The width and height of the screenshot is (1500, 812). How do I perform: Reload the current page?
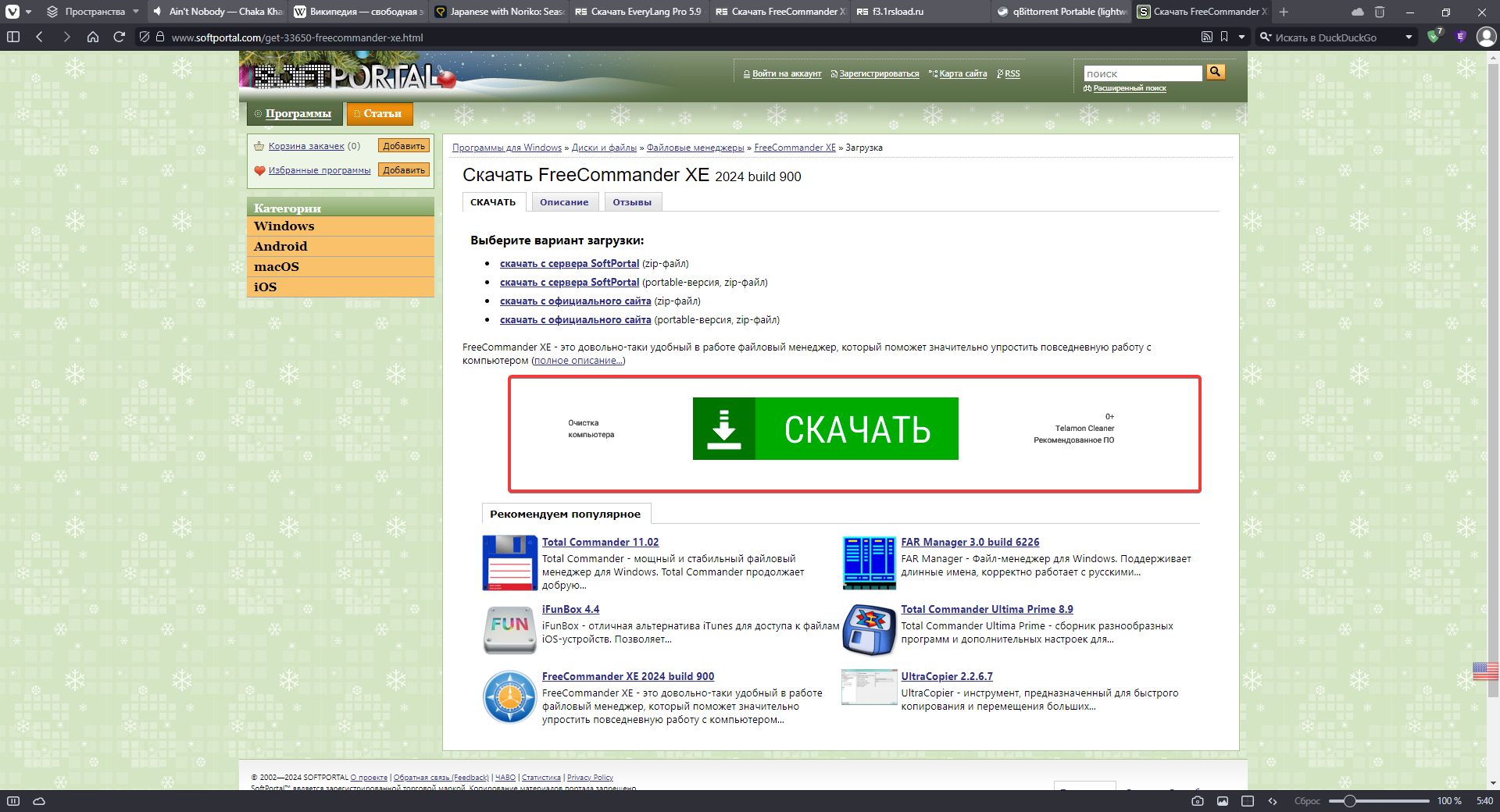pyautogui.click(x=119, y=37)
